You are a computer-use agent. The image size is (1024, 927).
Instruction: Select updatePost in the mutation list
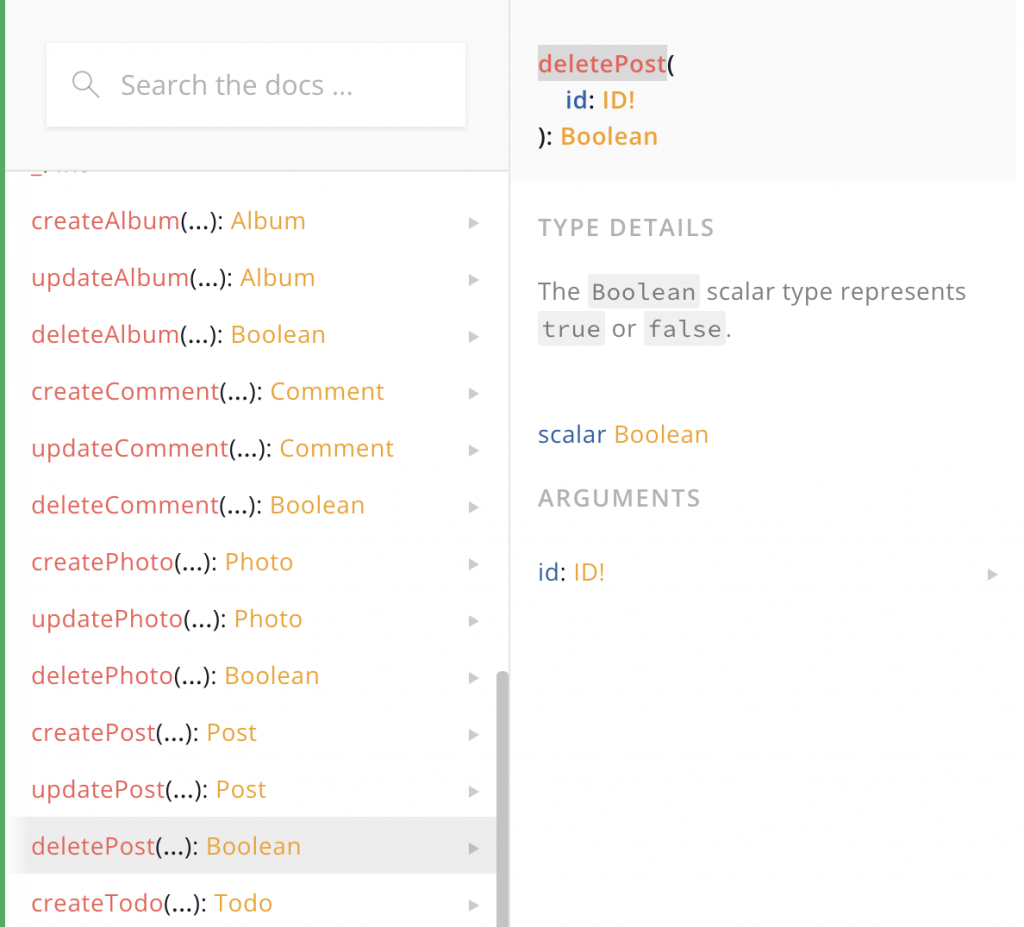[x=97, y=790]
